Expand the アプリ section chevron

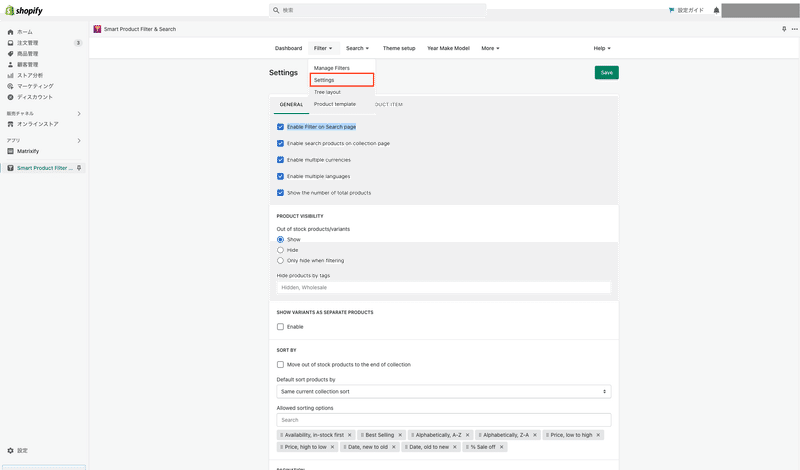tap(79, 140)
